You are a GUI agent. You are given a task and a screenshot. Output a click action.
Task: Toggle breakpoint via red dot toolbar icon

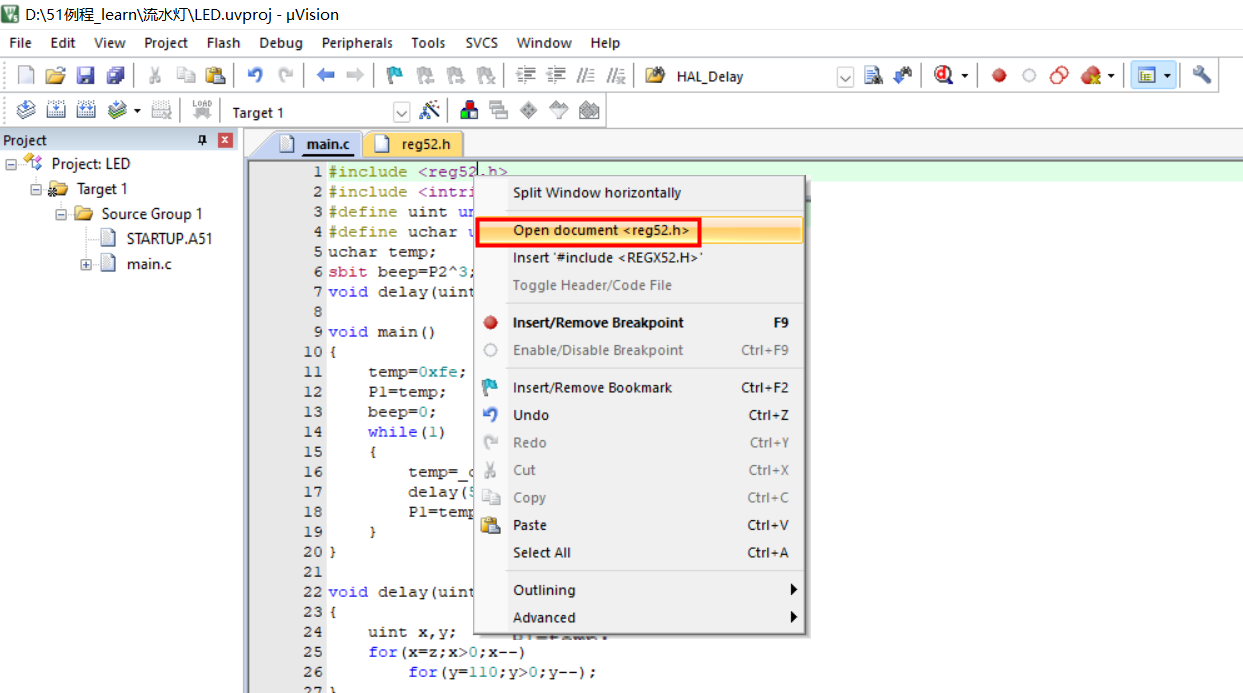pos(998,75)
